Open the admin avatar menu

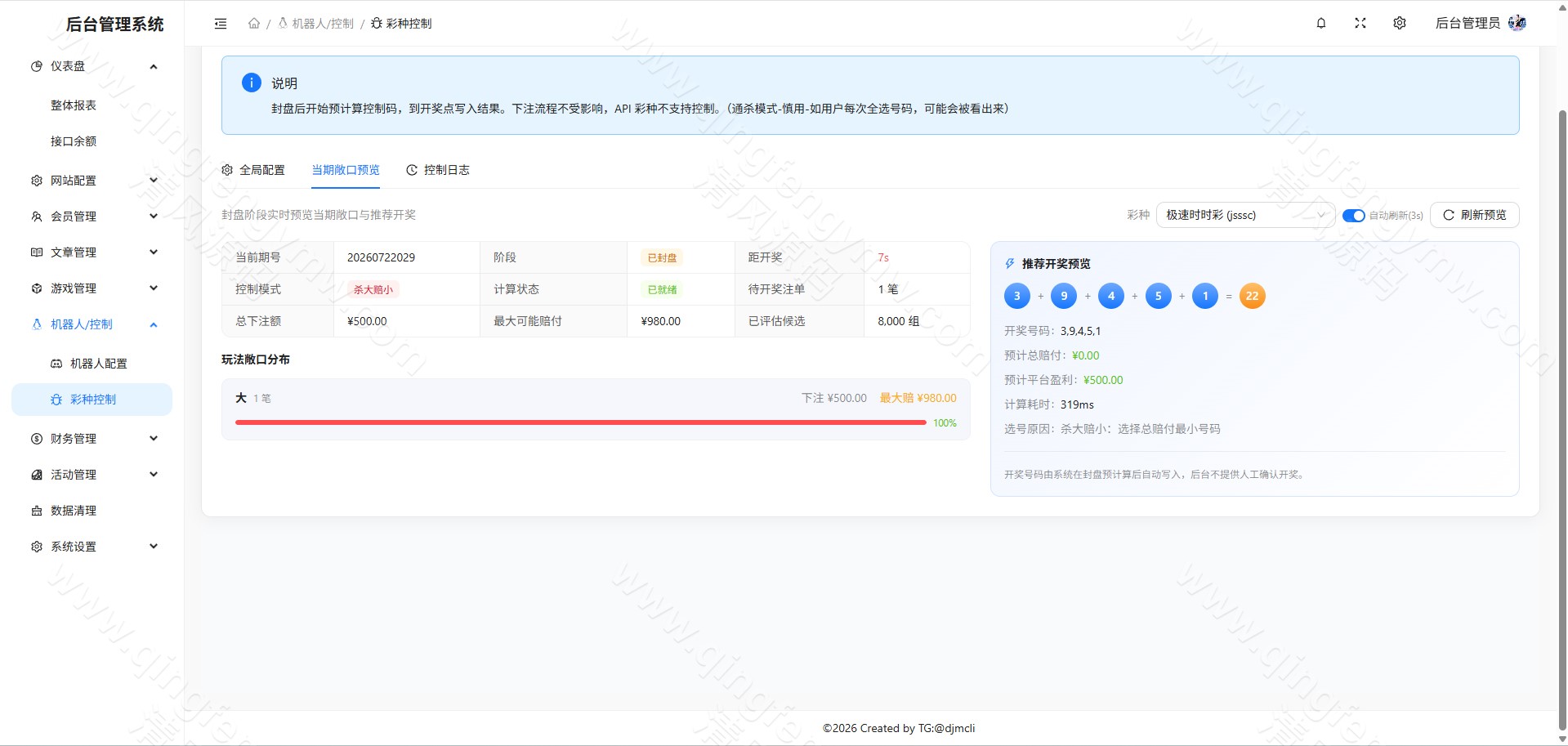(x=1517, y=23)
